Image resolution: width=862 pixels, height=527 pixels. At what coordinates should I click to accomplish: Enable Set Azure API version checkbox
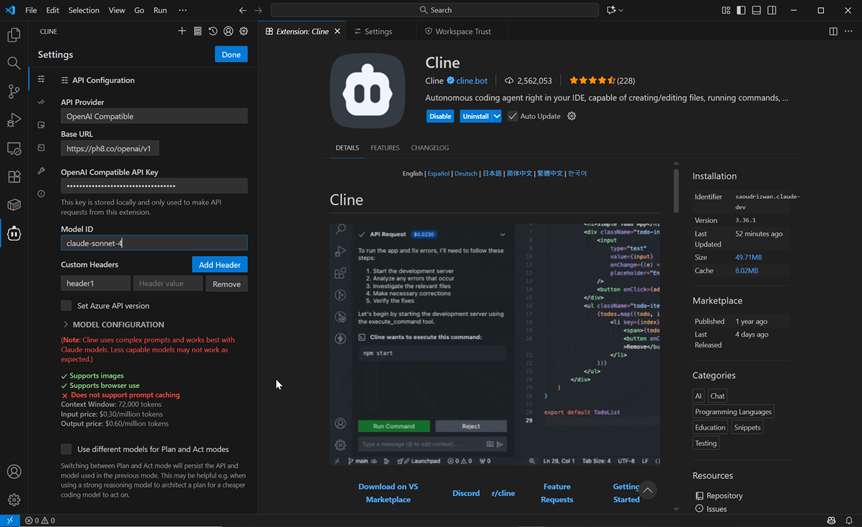(66, 306)
